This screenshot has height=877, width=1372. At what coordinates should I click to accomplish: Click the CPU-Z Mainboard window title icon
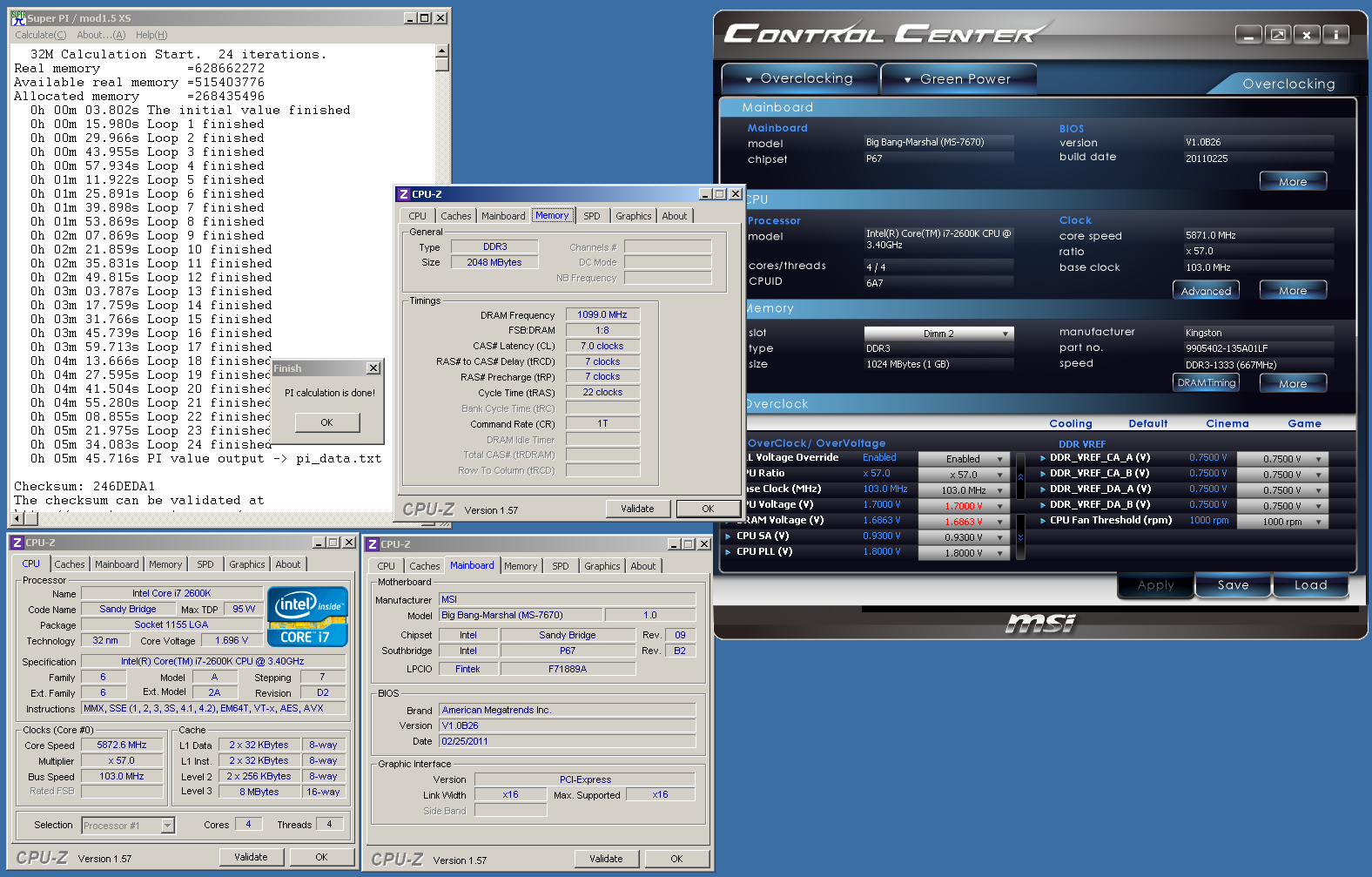(373, 544)
